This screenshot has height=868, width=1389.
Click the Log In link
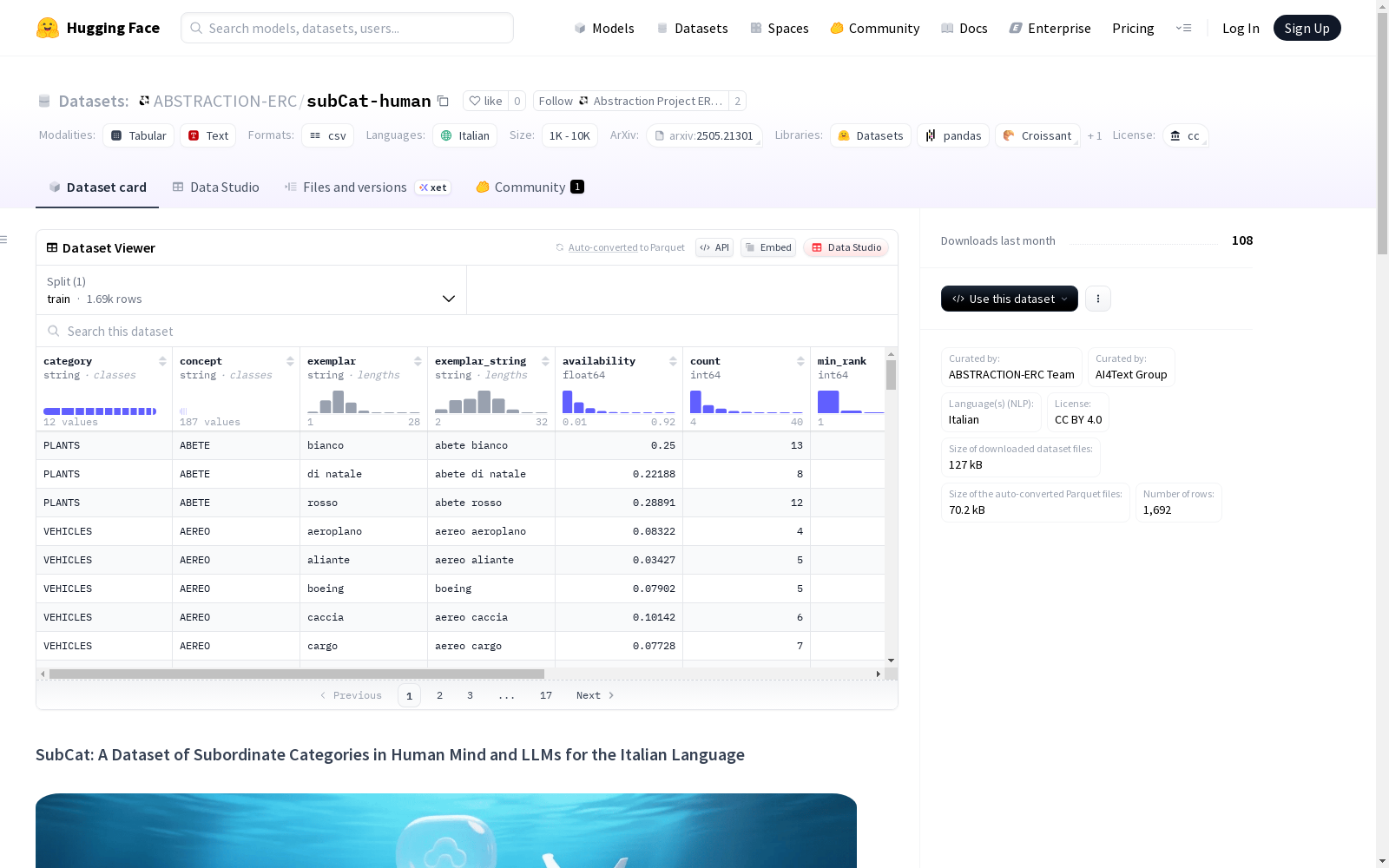[1241, 28]
